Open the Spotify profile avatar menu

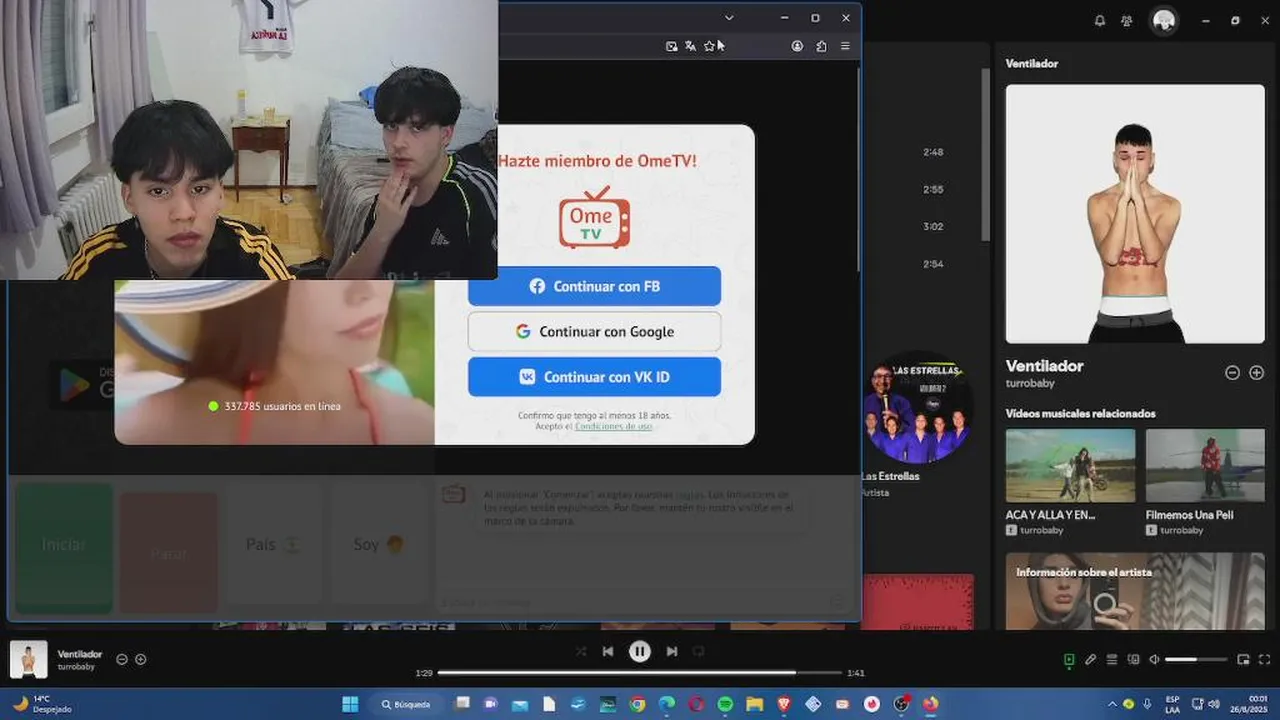pyautogui.click(x=1164, y=21)
